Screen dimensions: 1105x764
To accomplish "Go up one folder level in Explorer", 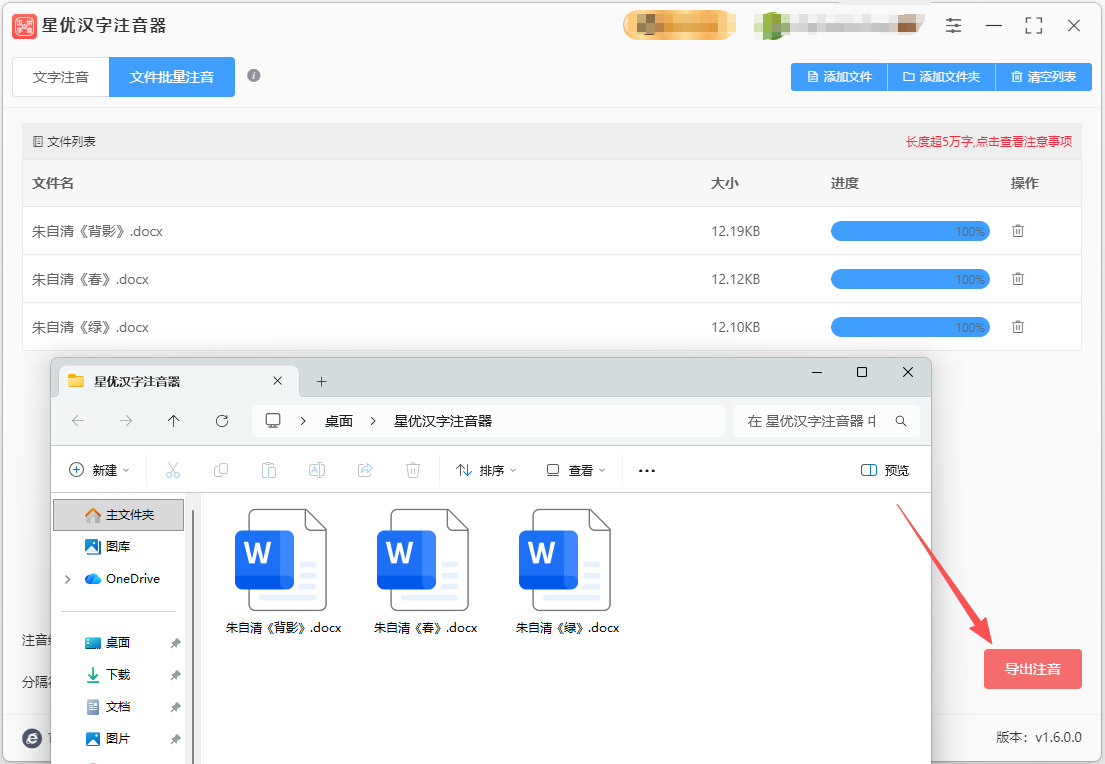I will pos(173,421).
